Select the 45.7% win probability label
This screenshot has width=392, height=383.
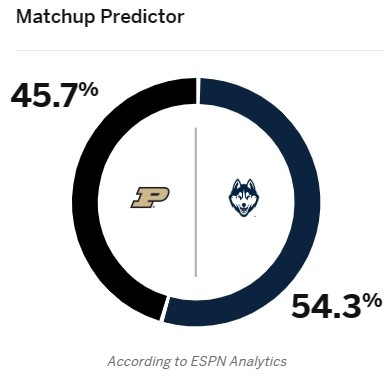[x=55, y=95]
